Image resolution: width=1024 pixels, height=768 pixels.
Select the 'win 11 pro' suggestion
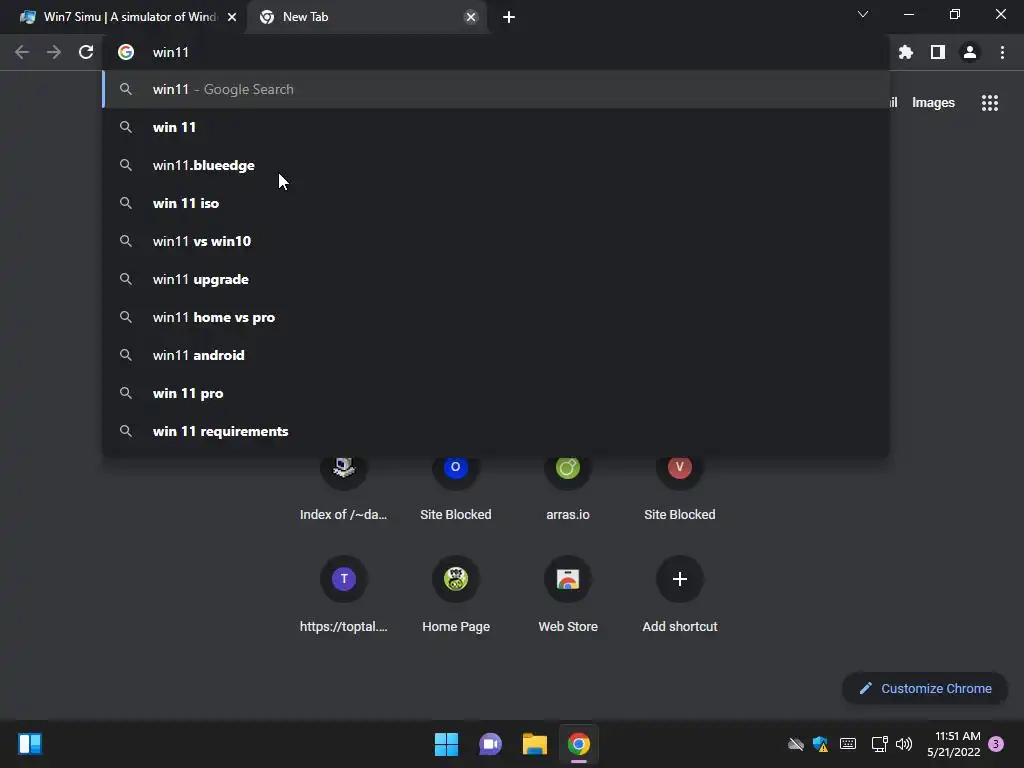(496, 393)
